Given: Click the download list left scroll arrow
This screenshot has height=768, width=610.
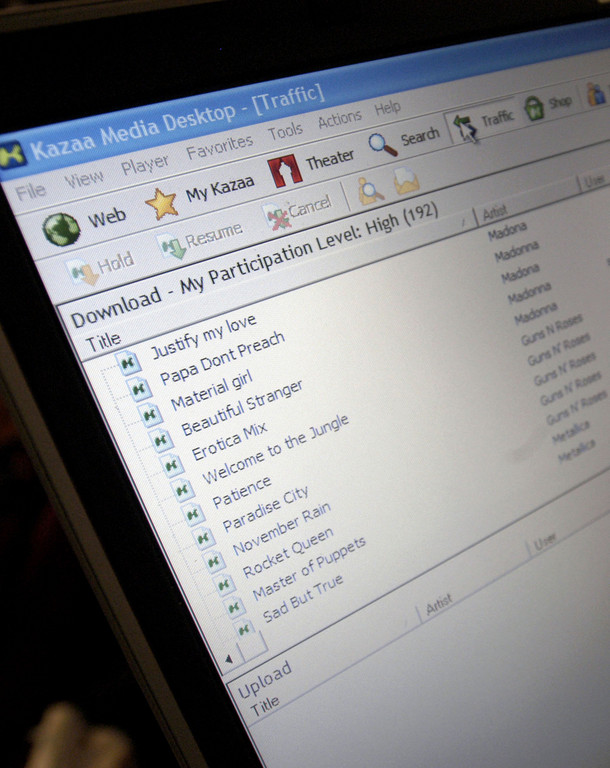Looking at the screenshot, I should coord(229,659).
